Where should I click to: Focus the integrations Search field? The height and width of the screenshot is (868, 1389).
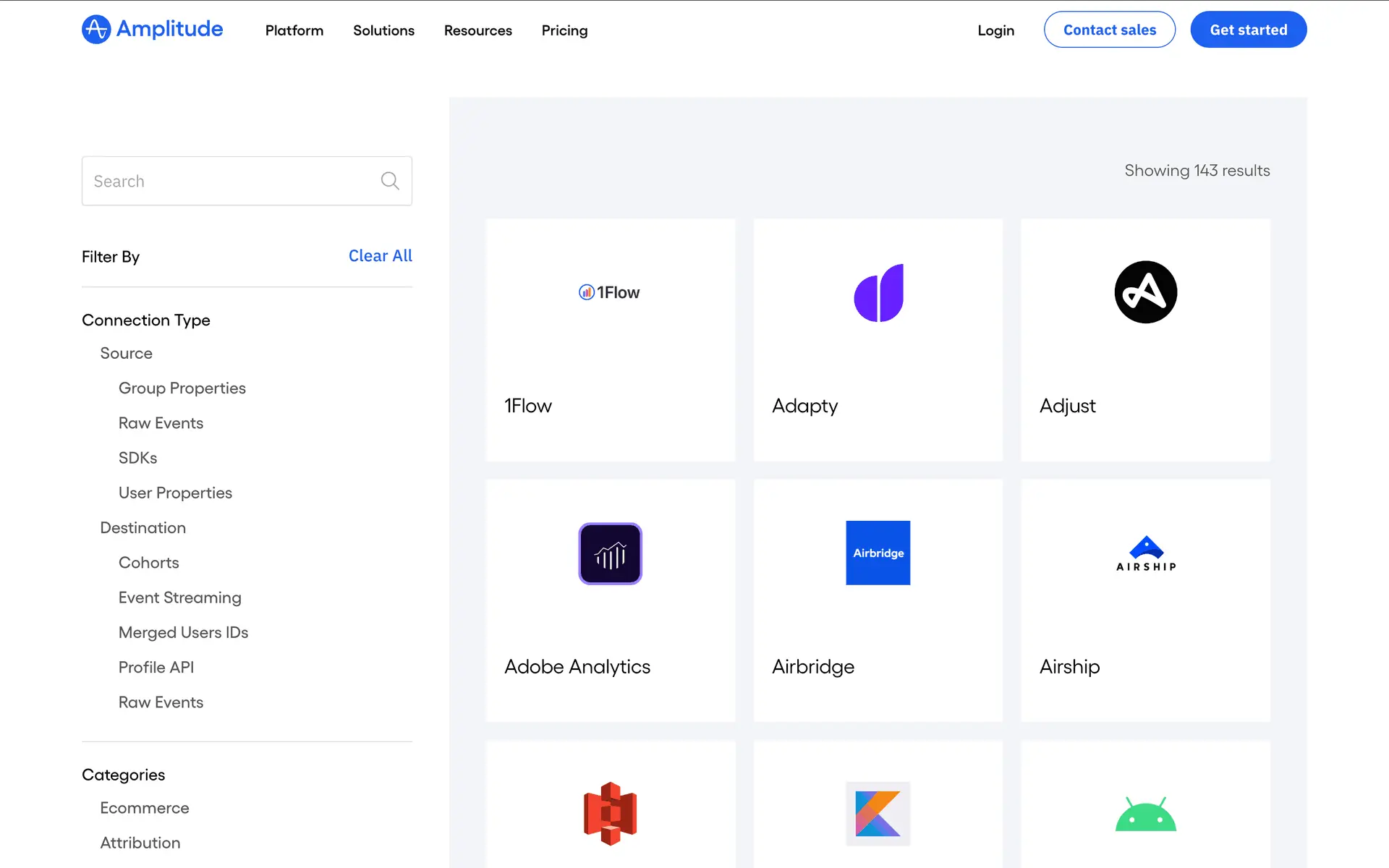(x=231, y=181)
